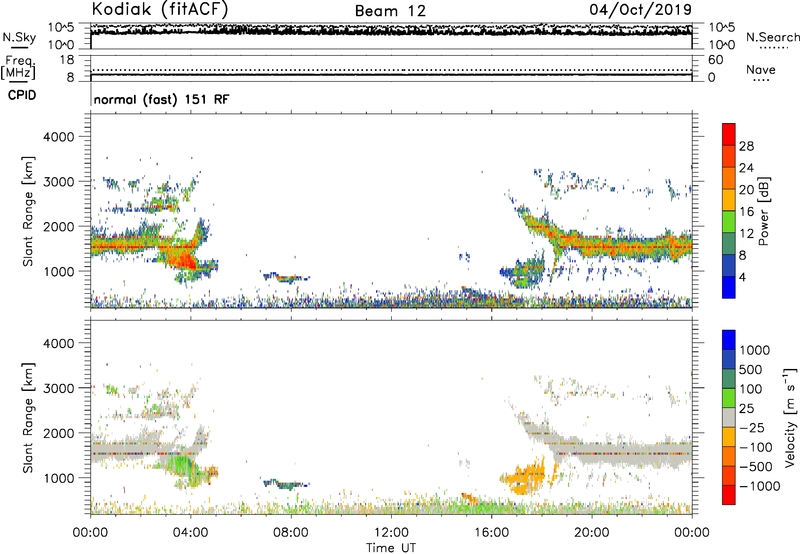Select the "CPID" row label
800x554 pixels.
pyautogui.click(x=22, y=95)
